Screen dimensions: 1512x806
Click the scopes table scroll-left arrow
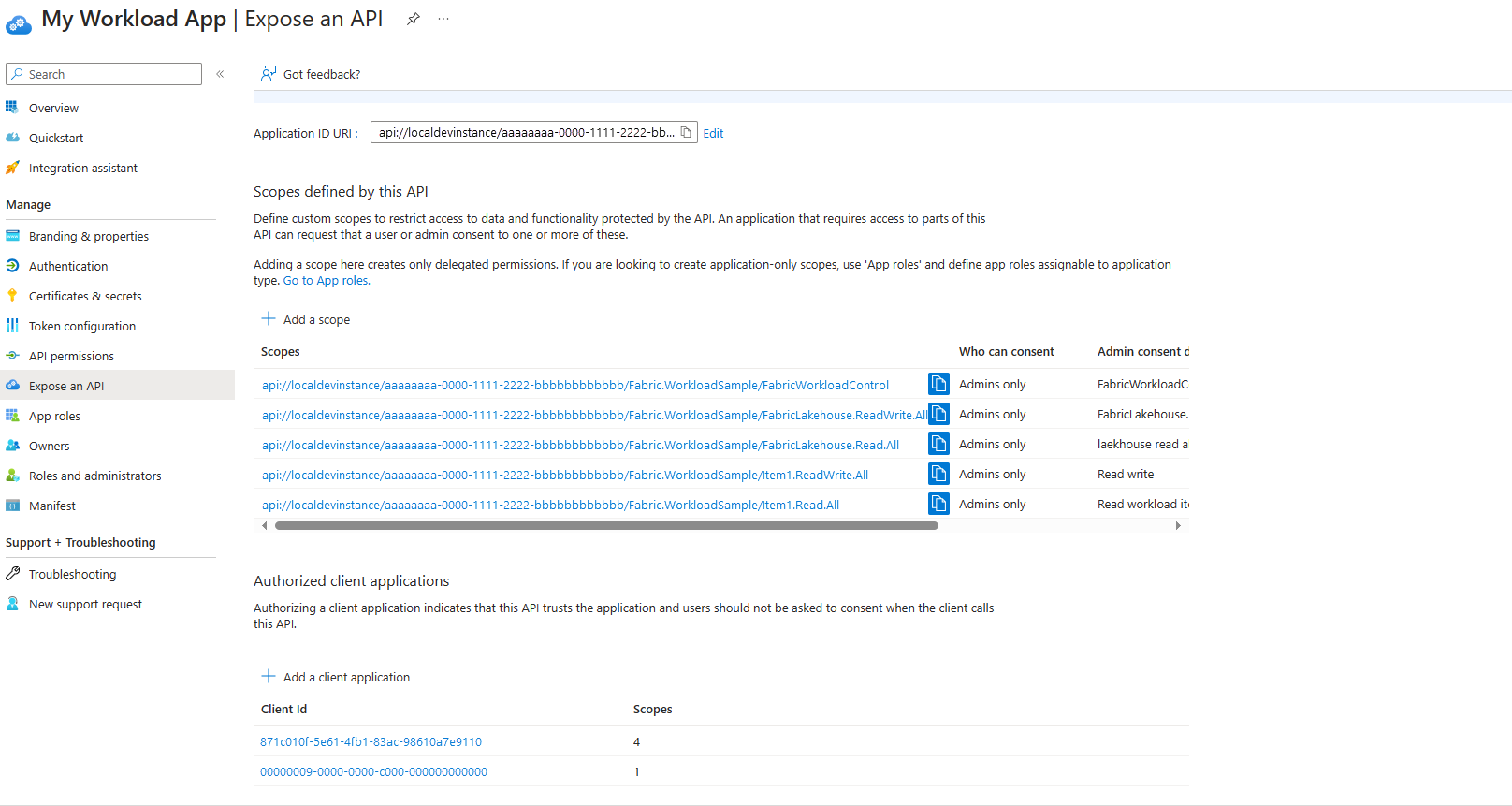[x=265, y=526]
